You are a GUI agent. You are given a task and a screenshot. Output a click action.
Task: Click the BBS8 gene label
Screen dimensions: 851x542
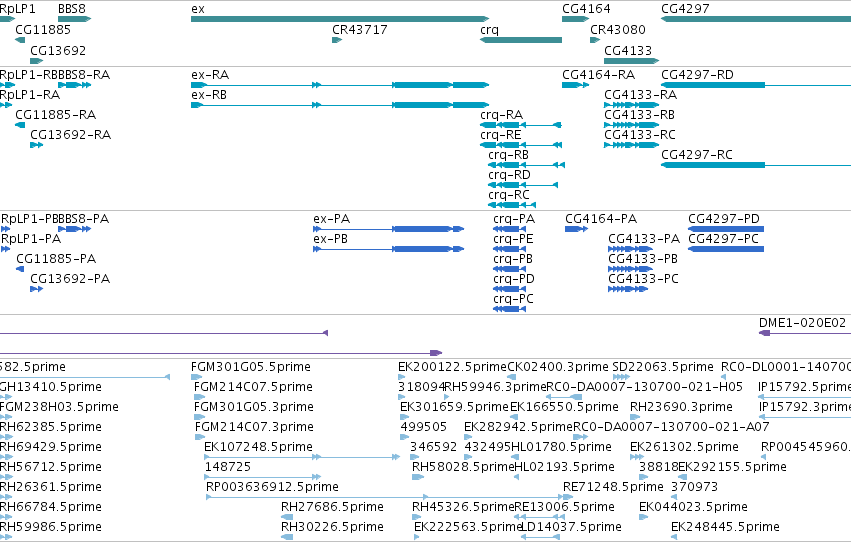(72, 9)
